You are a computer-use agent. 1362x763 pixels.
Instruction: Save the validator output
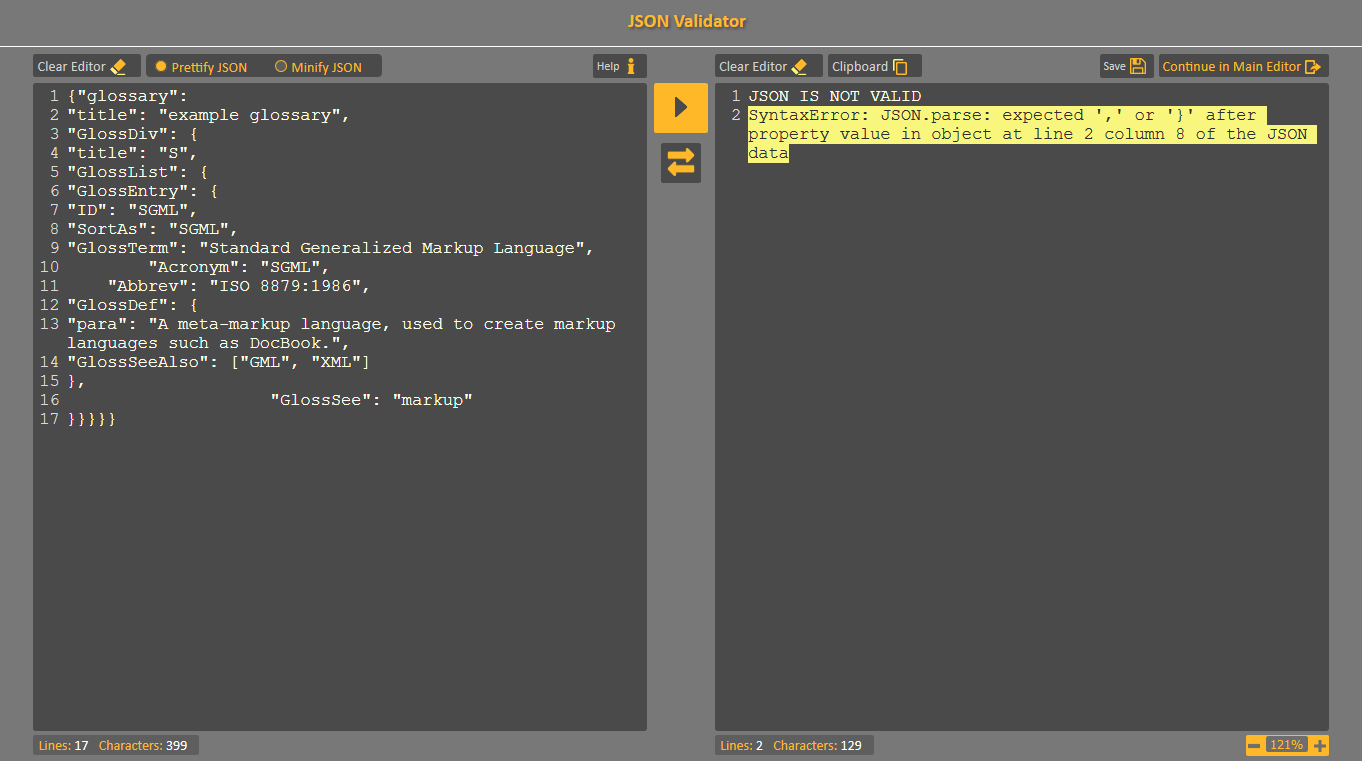(1127, 67)
